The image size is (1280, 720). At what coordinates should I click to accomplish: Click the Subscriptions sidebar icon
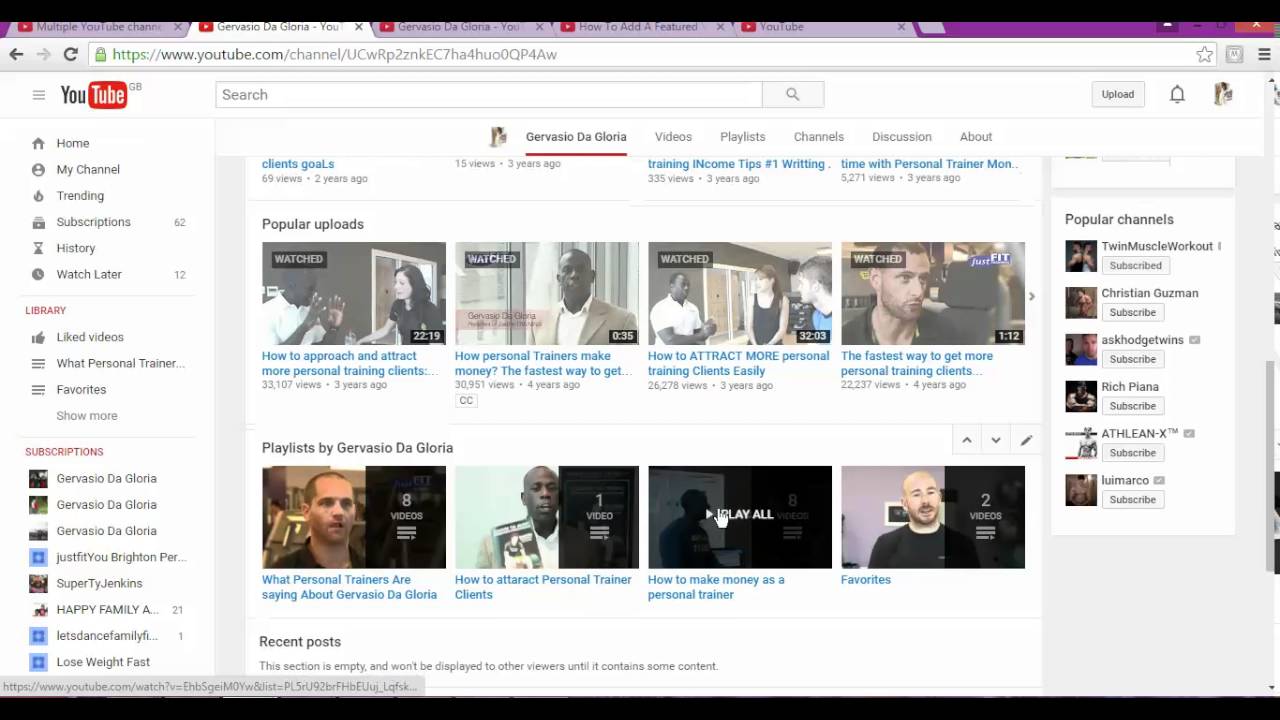[38, 222]
